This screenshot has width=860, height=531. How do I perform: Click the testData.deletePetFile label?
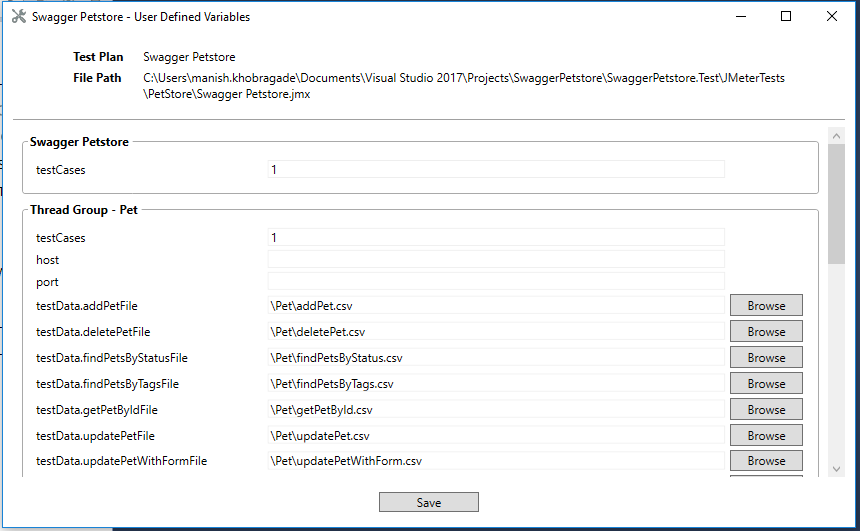93,332
